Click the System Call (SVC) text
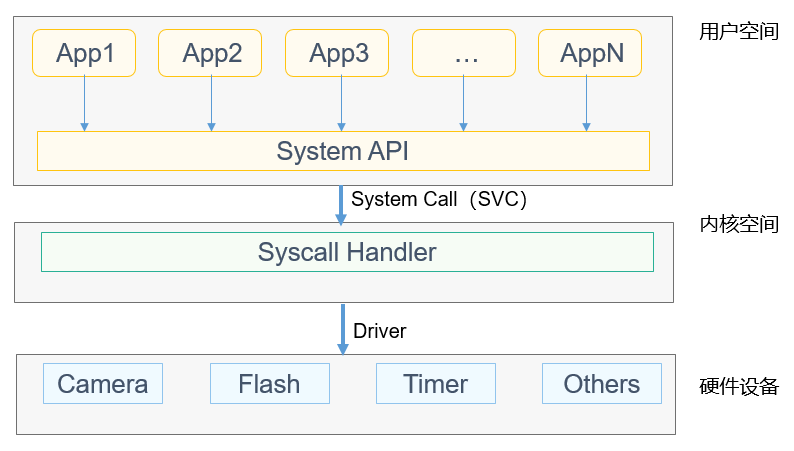Screen dimensions: 794x451 (439, 199)
